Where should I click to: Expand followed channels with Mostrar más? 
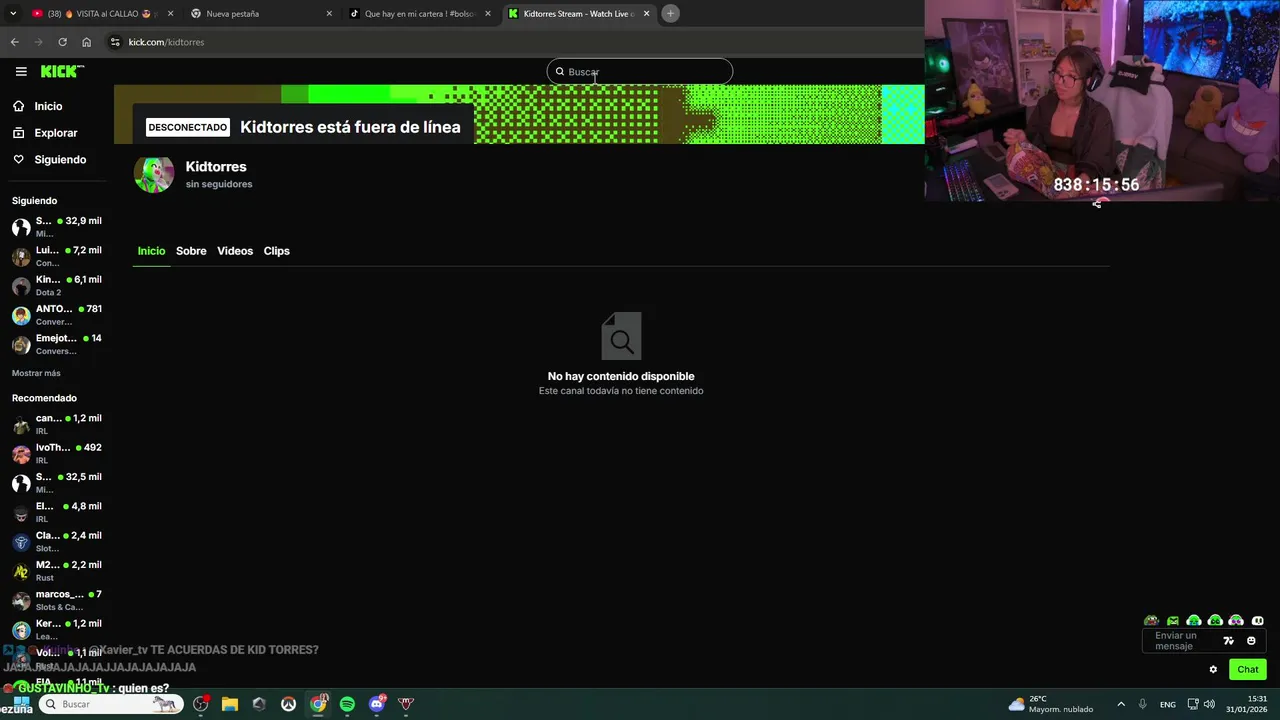36,373
